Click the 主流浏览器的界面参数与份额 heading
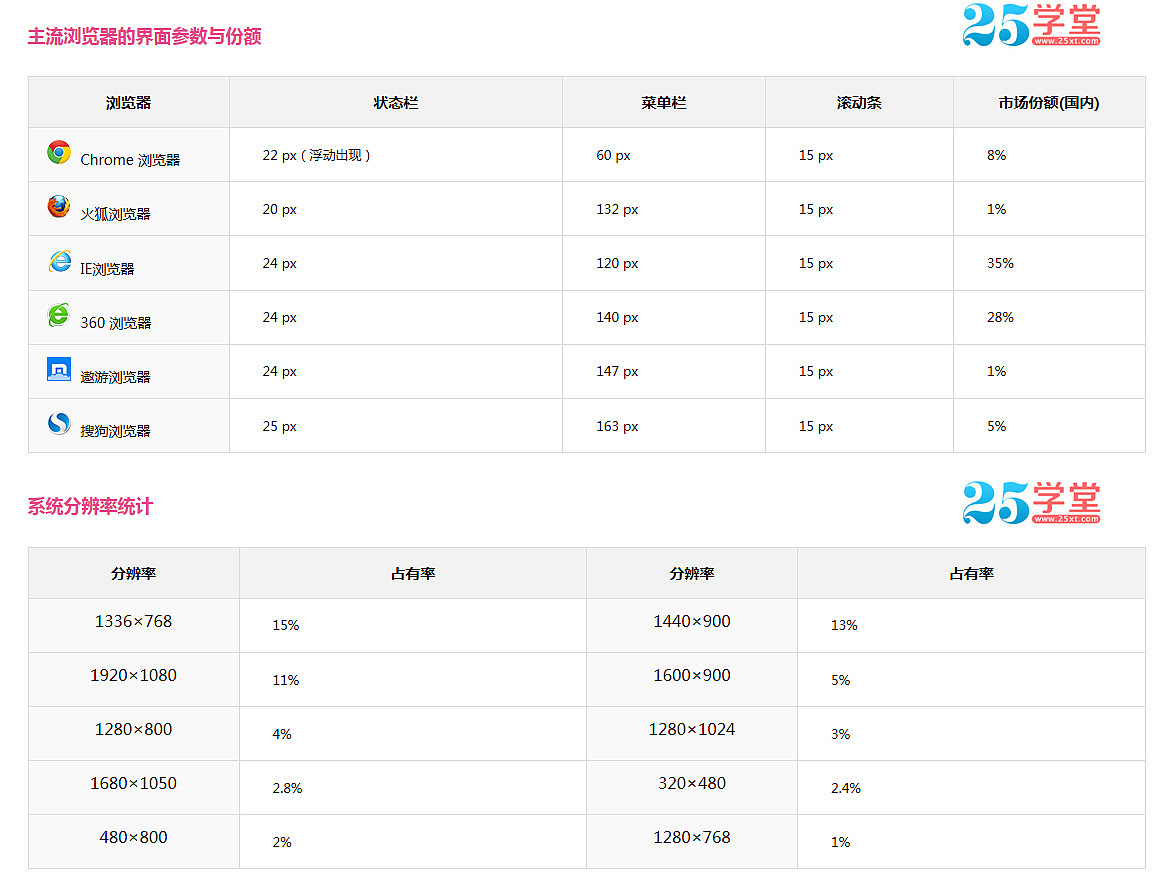 144,37
